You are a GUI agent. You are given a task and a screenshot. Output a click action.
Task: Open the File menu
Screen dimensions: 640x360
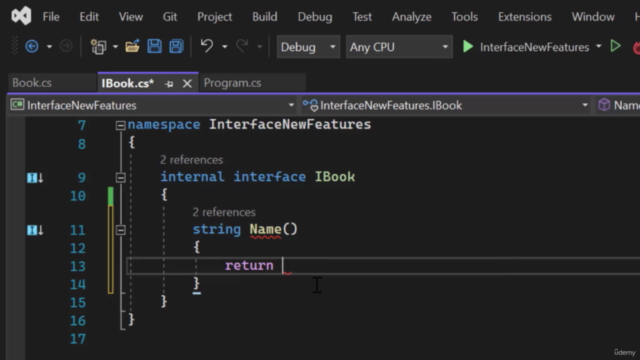tap(51, 17)
